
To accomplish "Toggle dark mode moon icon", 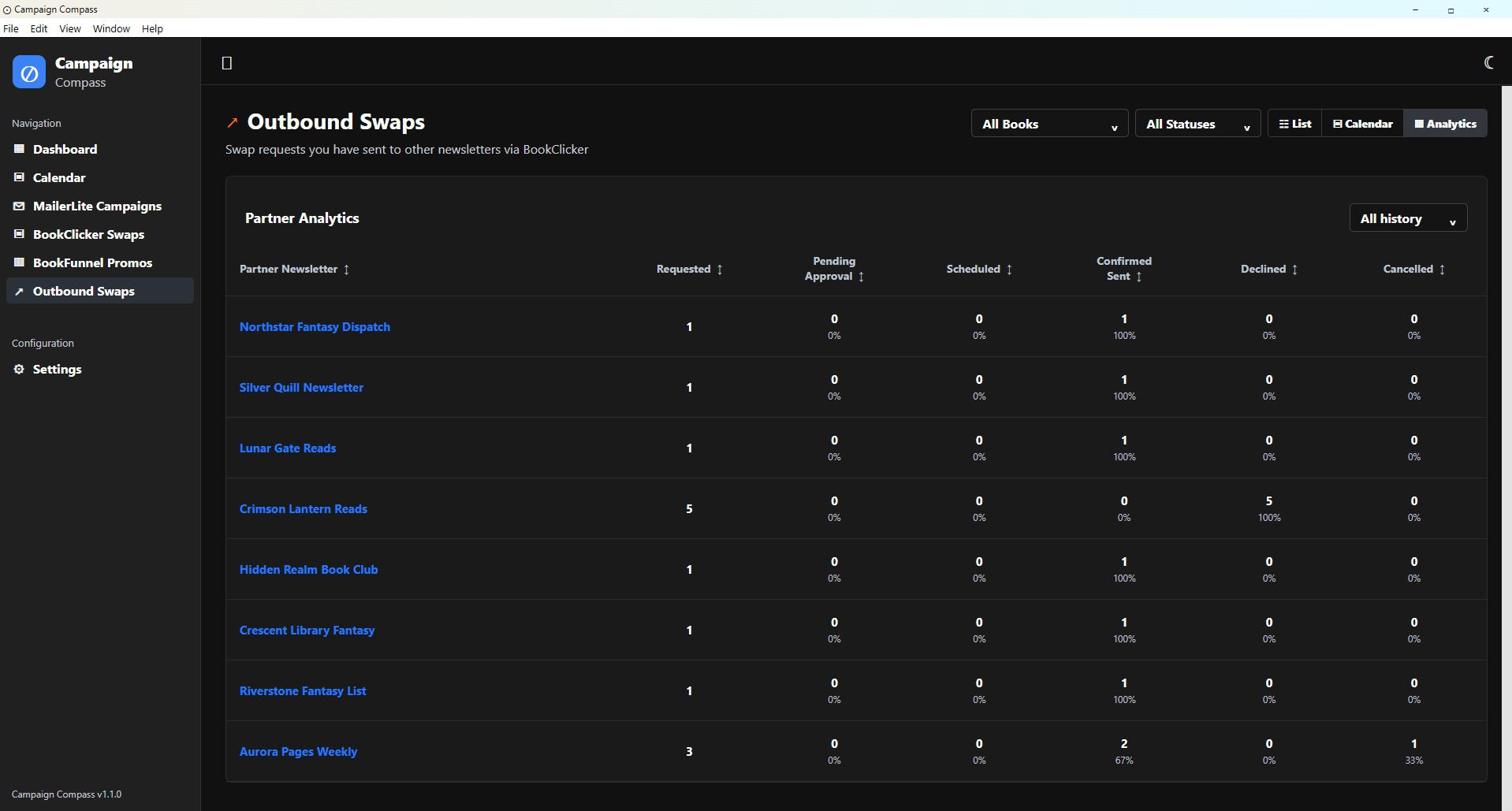I will (1488, 62).
